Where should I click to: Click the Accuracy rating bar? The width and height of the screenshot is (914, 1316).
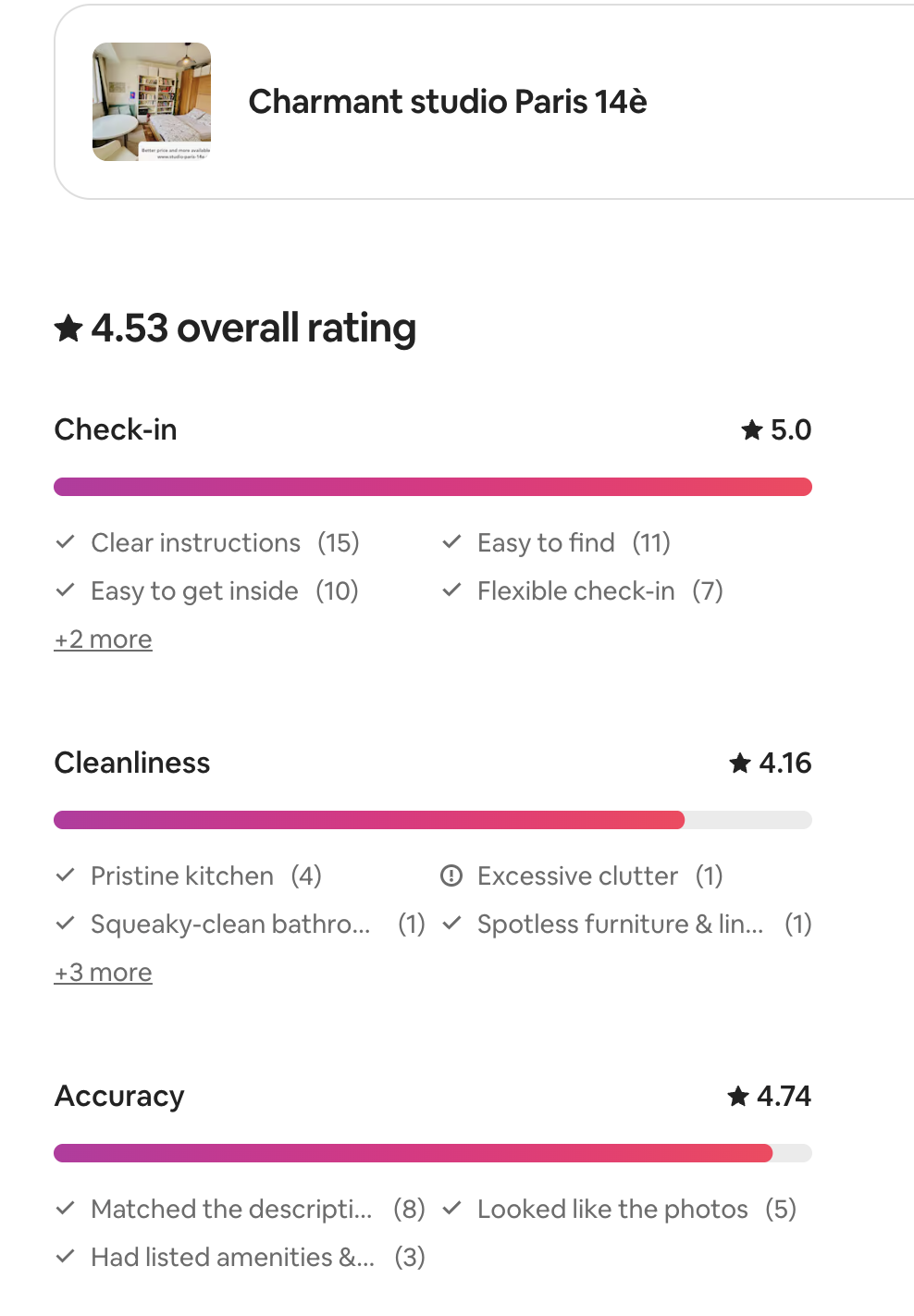click(433, 1153)
